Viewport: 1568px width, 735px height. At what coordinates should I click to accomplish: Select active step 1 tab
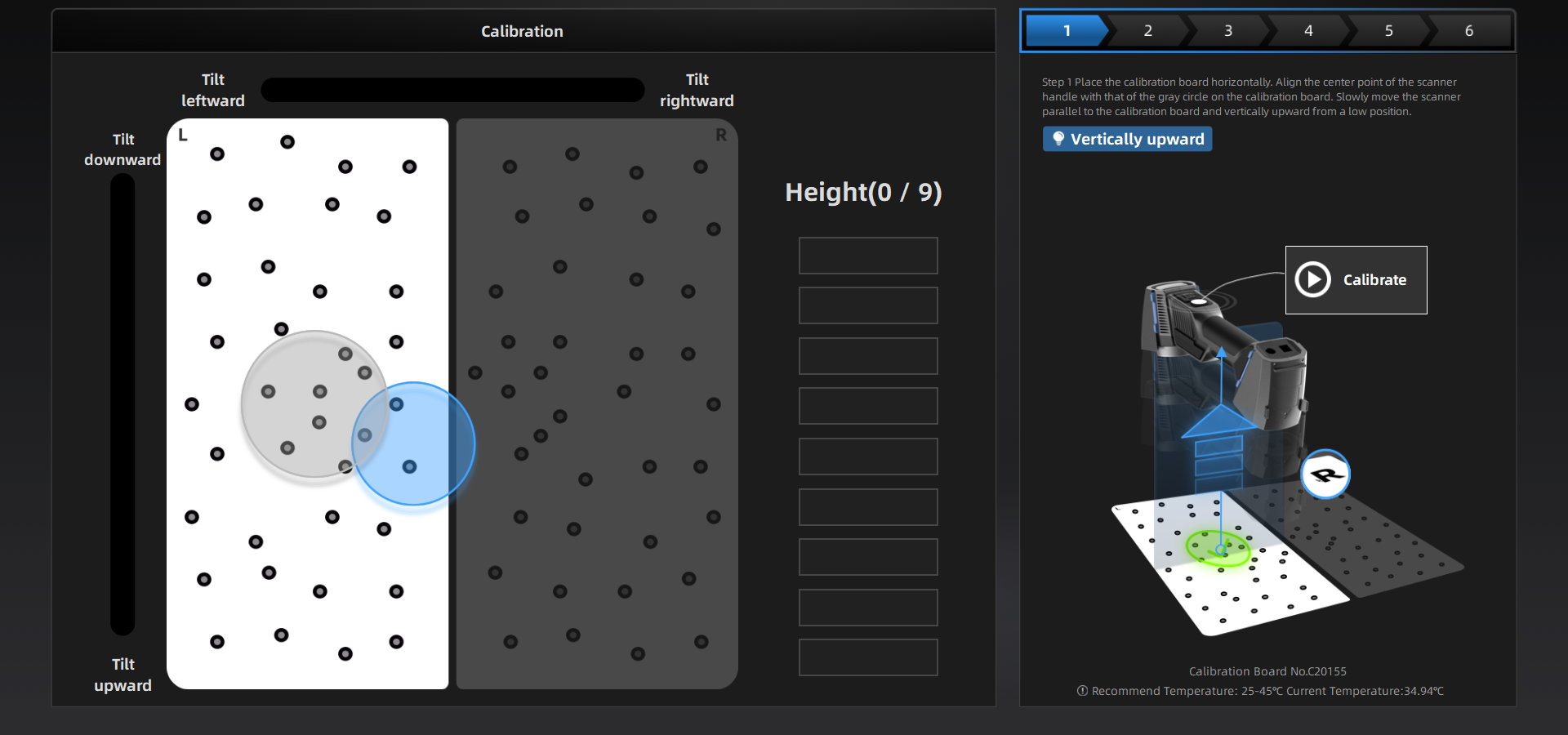click(1066, 31)
